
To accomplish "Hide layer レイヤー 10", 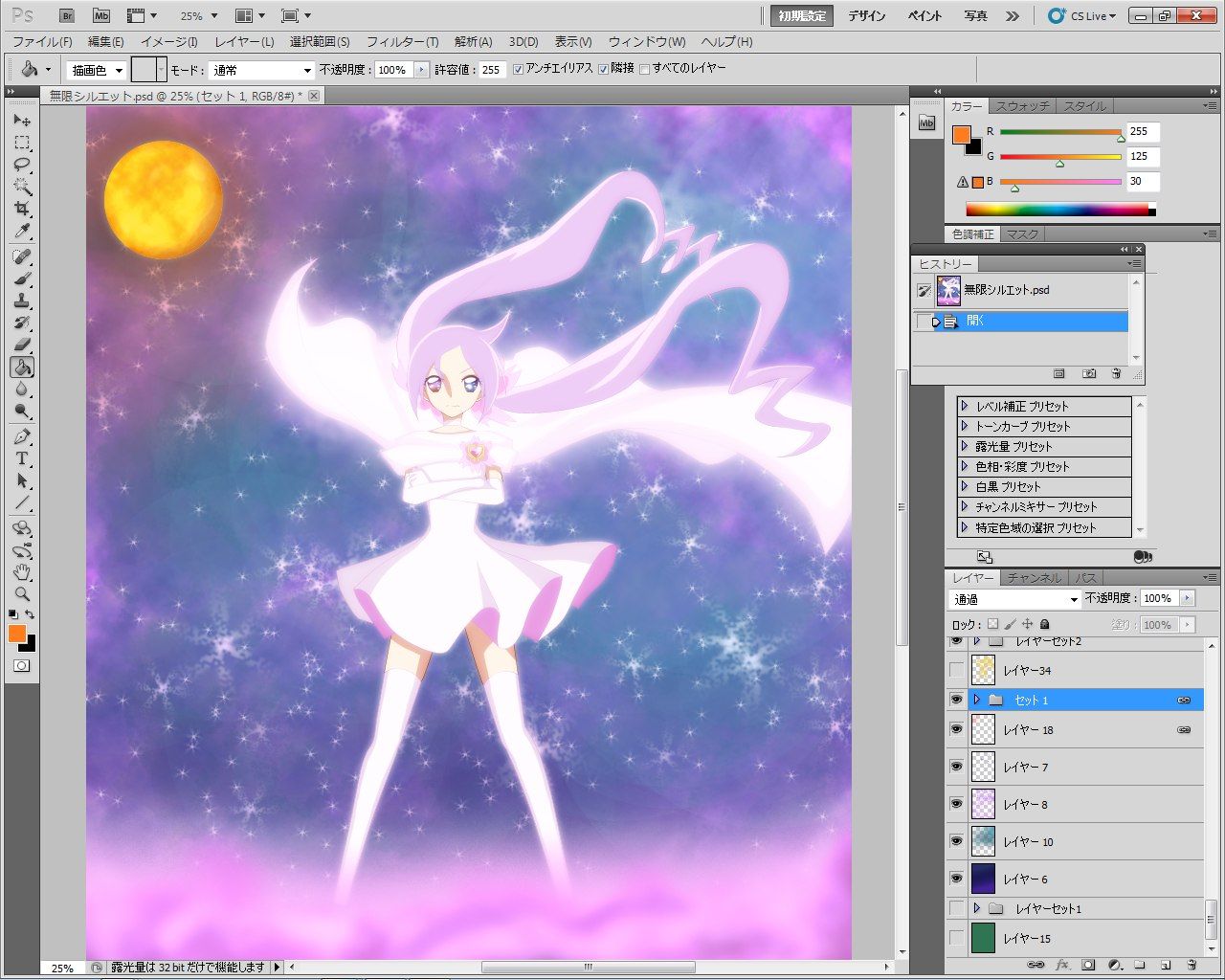I will coord(956,841).
